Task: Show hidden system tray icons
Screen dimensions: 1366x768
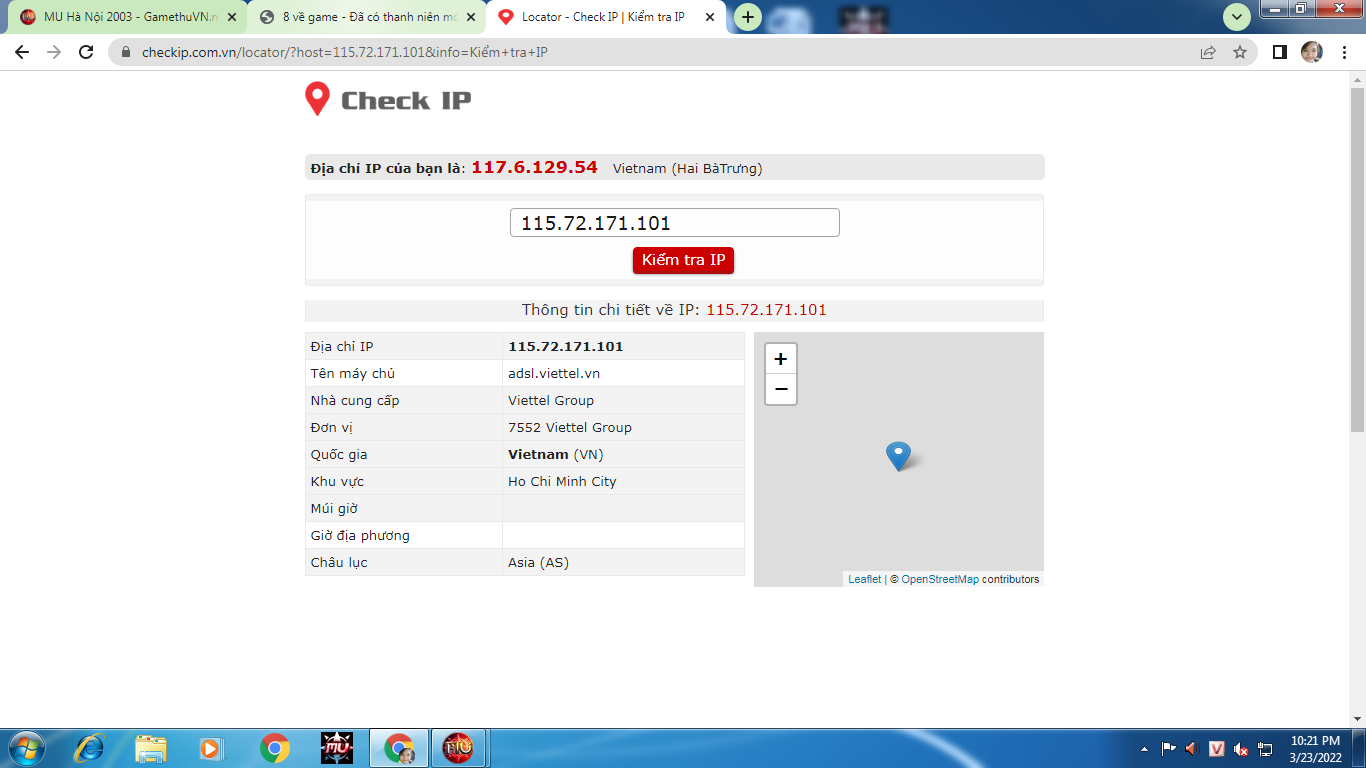Action: pyautogui.click(x=1144, y=748)
